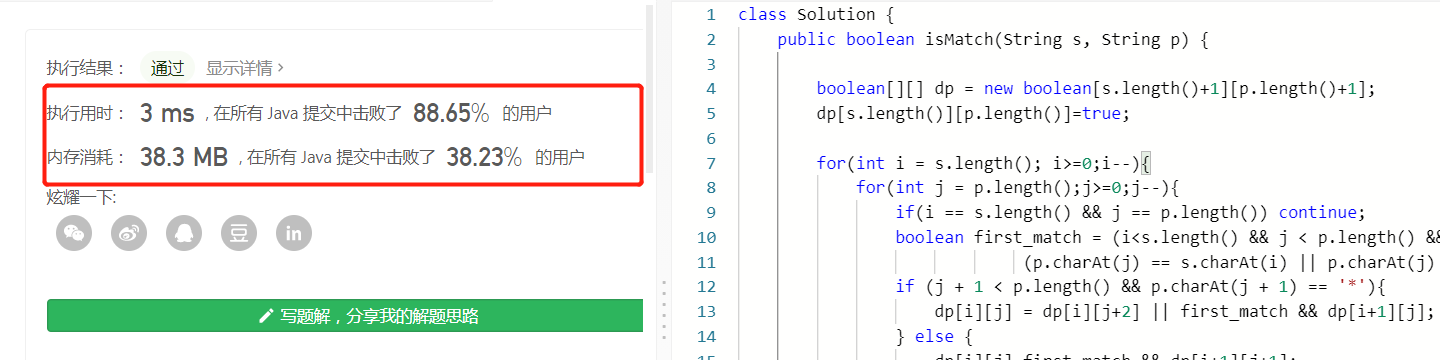This screenshot has width=1440, height=360.
Task: Share result via LinkedIn icon
Action: point(294,233)
